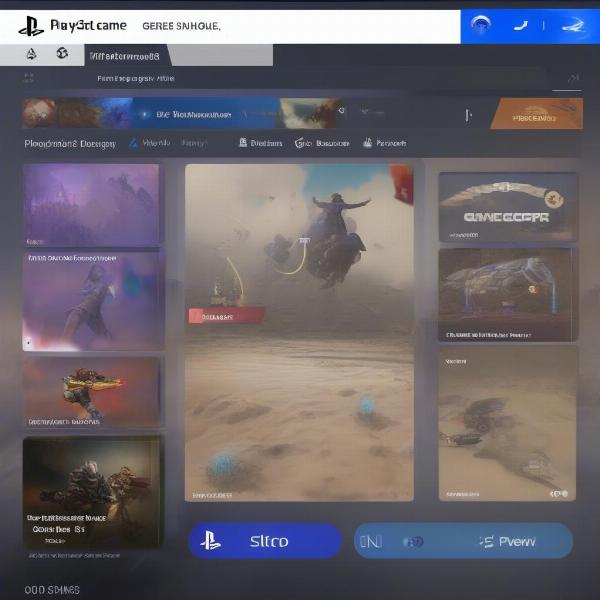Image resolution: width=600 pixels, height=600 pixels.
Task: Click the red bookmark corner on main image
Action: click(402, 184)
